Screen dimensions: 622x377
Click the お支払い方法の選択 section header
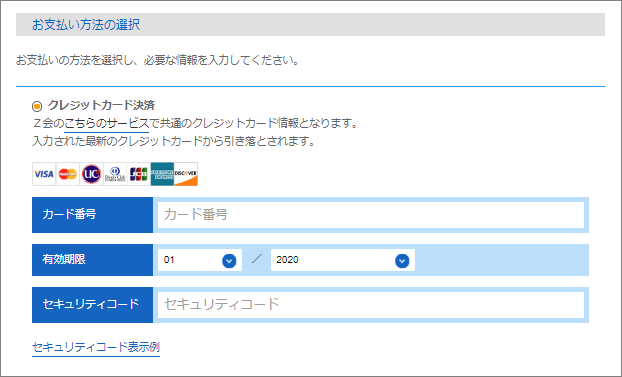point(310,25)
